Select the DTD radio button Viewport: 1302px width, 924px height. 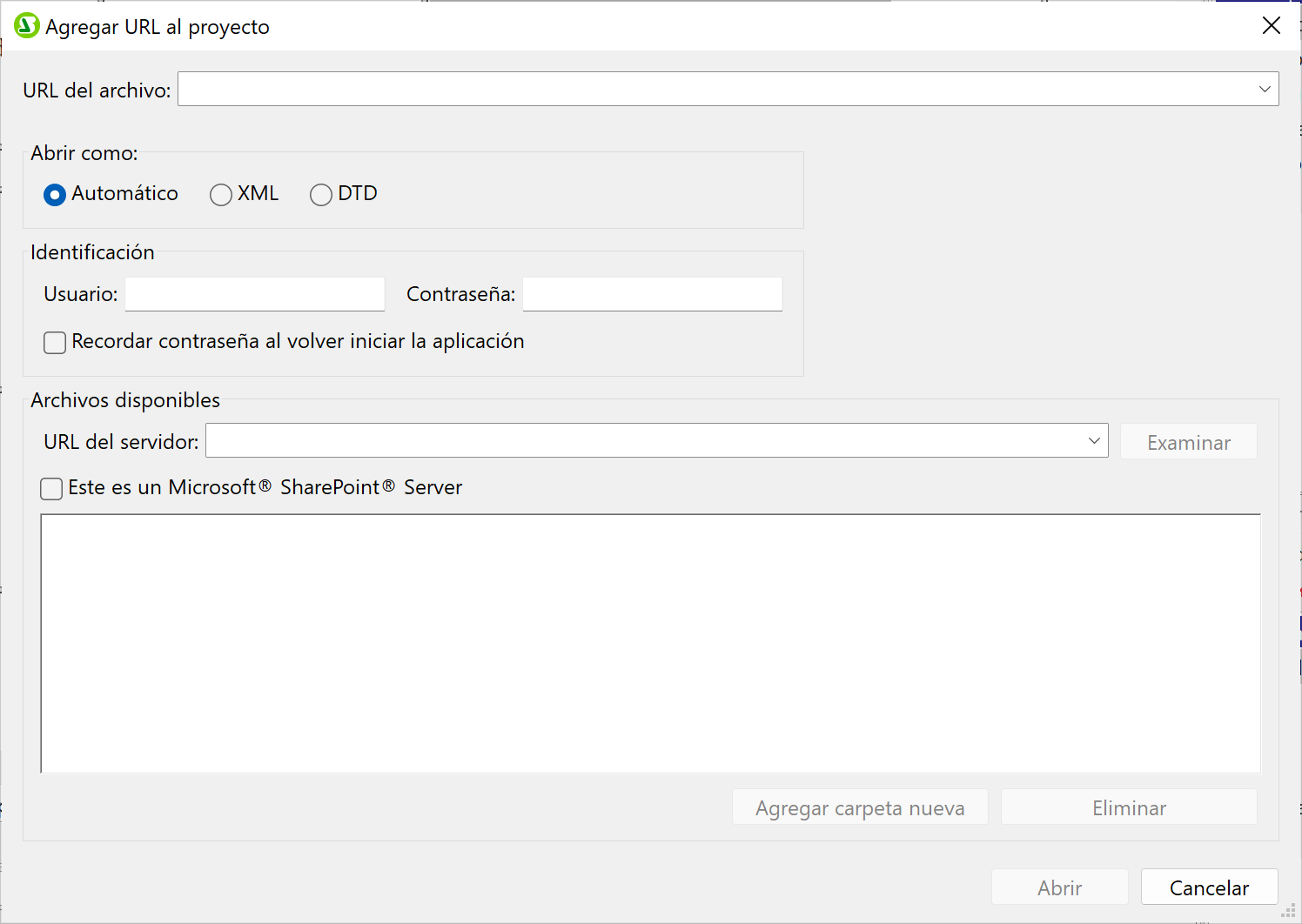coord(321,195)
